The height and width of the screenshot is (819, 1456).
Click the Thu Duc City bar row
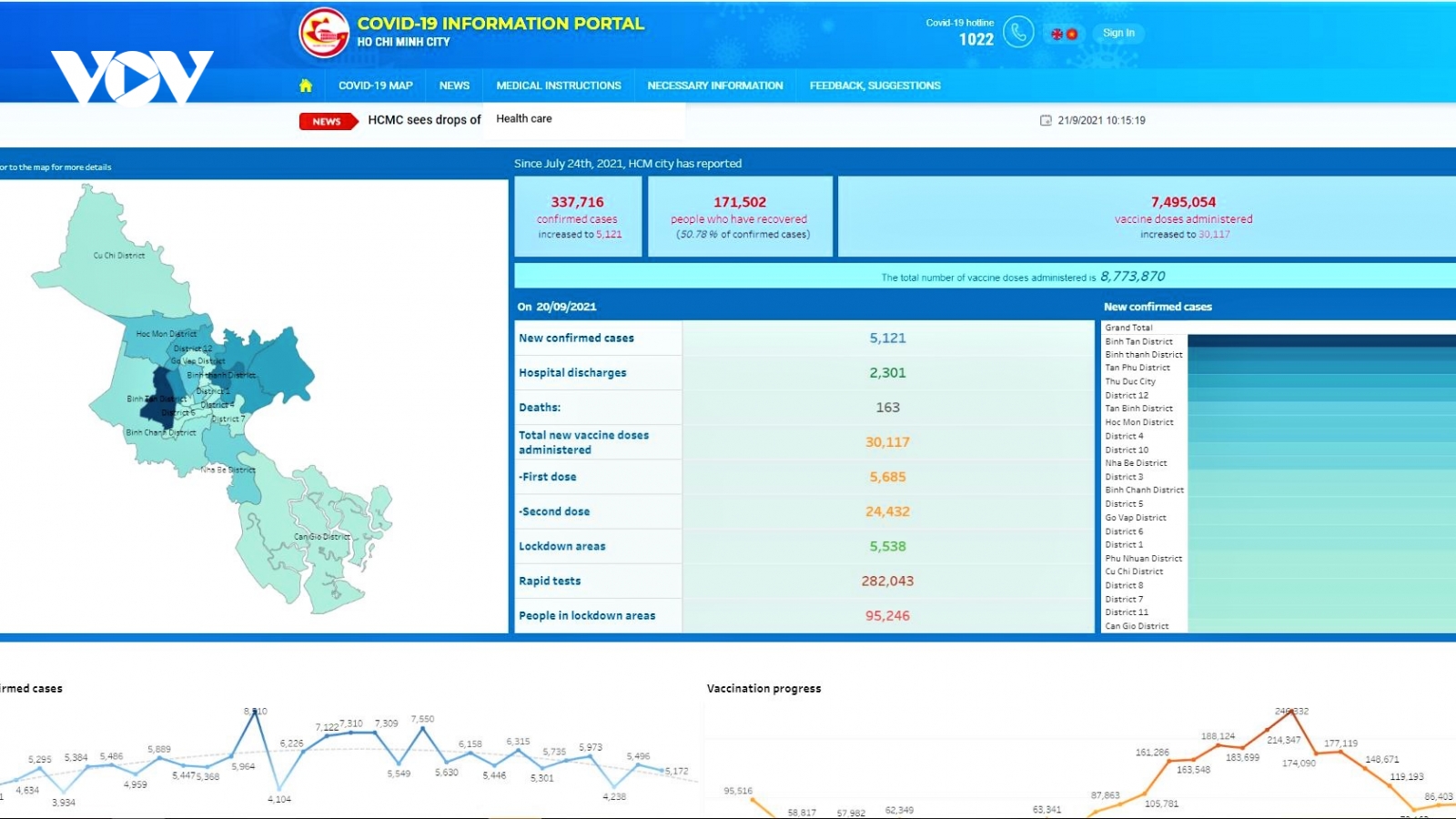[x=1279, y=381]
